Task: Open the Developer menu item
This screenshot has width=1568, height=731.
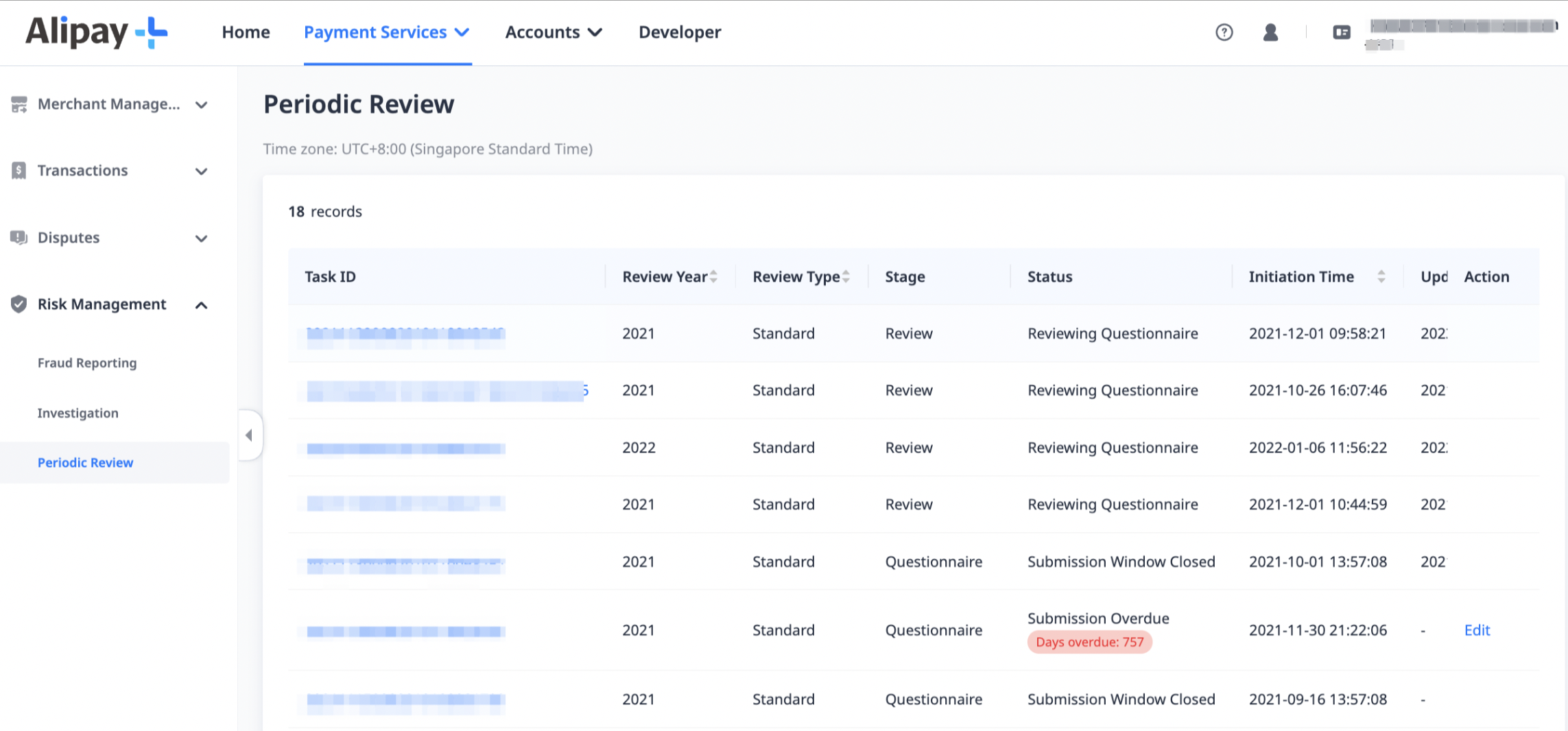Action: click(680, 32)
